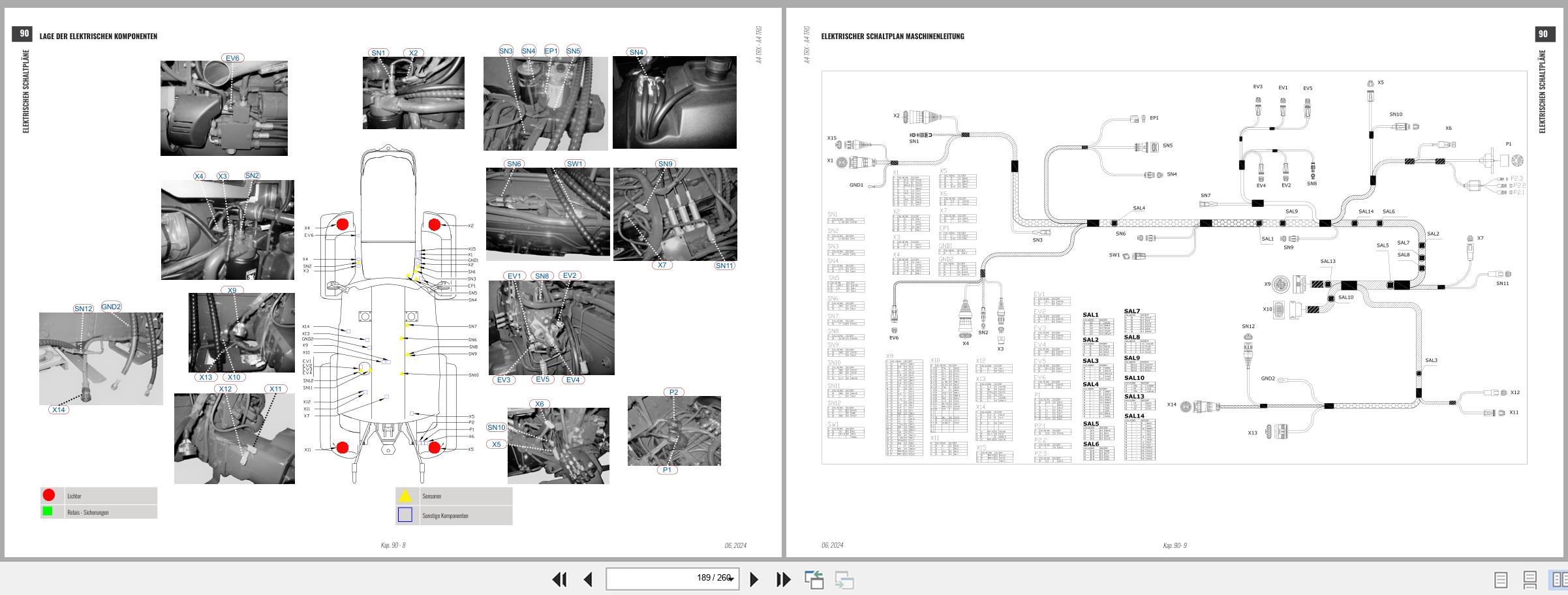Click the P2 callout bubble above the photo

(x=673, y=392)
